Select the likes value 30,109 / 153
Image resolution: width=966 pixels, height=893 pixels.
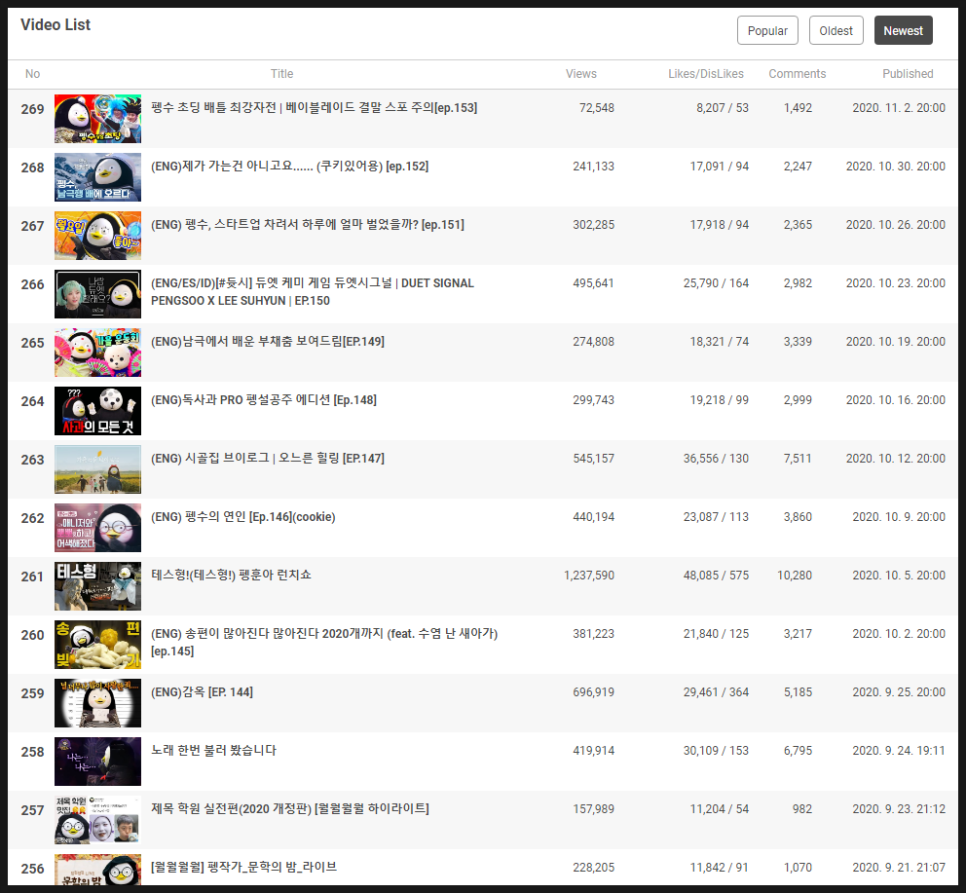click(x=716, y=751)
